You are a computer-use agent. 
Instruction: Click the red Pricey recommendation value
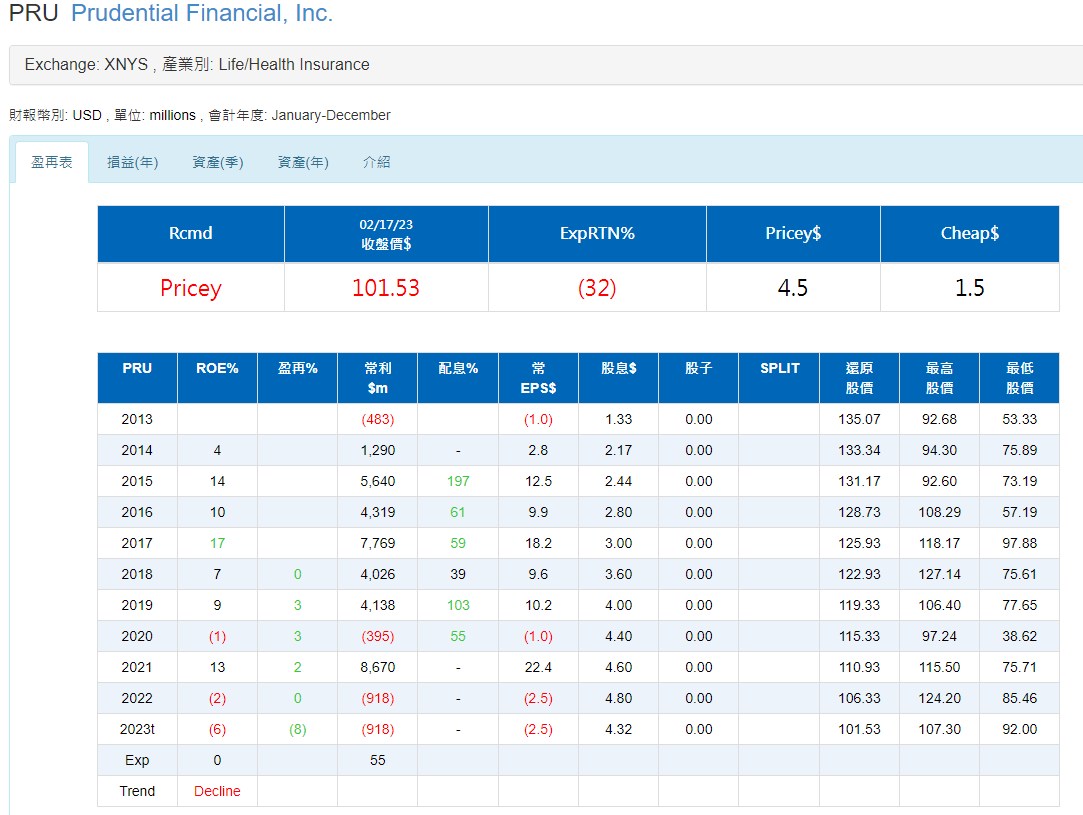[x=191, y=288]
